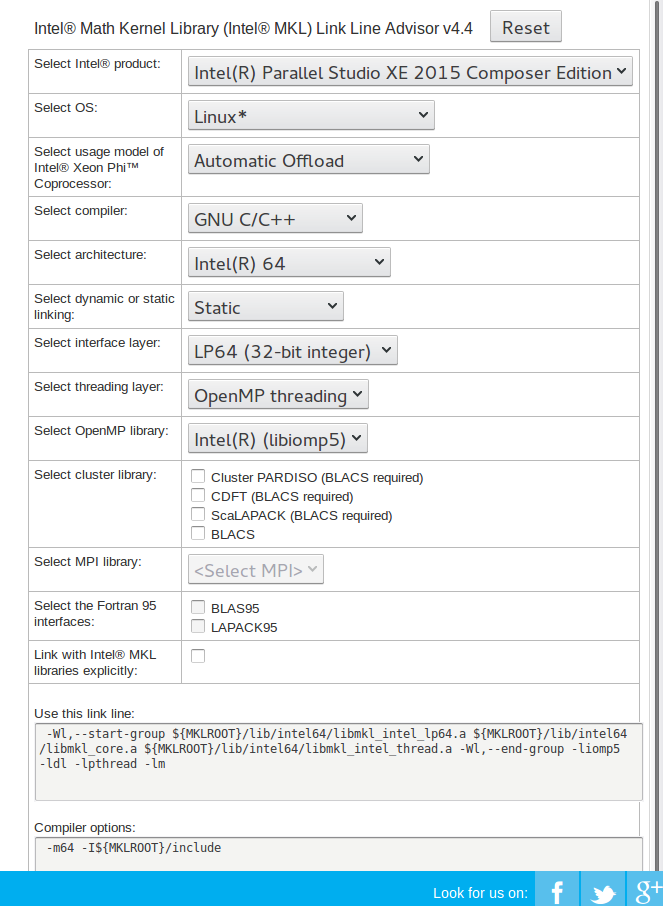Open the Twitter social icon
This screenshot has height=906, width=663.
point(603,889)
